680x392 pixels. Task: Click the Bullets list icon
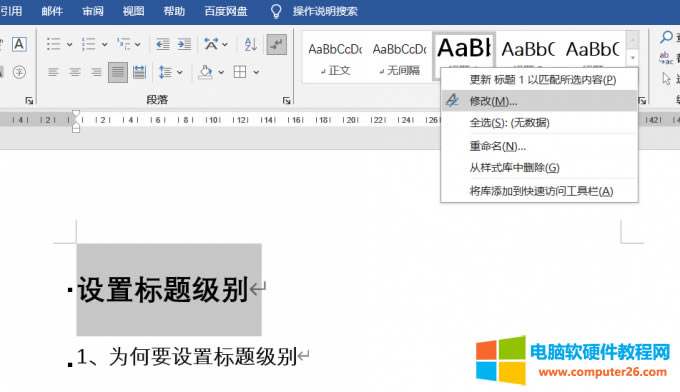[x=54, y=44]
